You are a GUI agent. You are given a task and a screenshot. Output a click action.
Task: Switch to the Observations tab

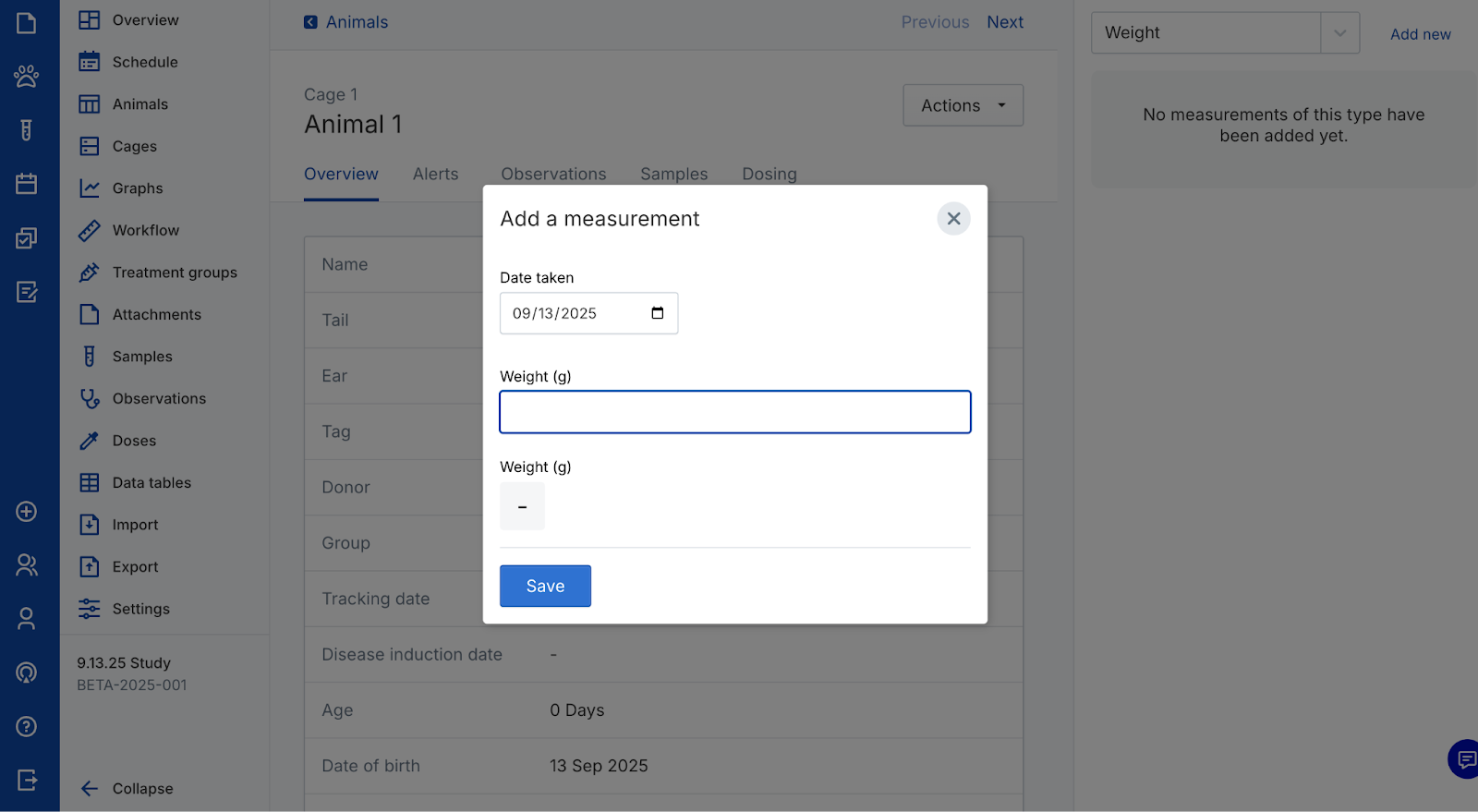[x=553, y=174]
